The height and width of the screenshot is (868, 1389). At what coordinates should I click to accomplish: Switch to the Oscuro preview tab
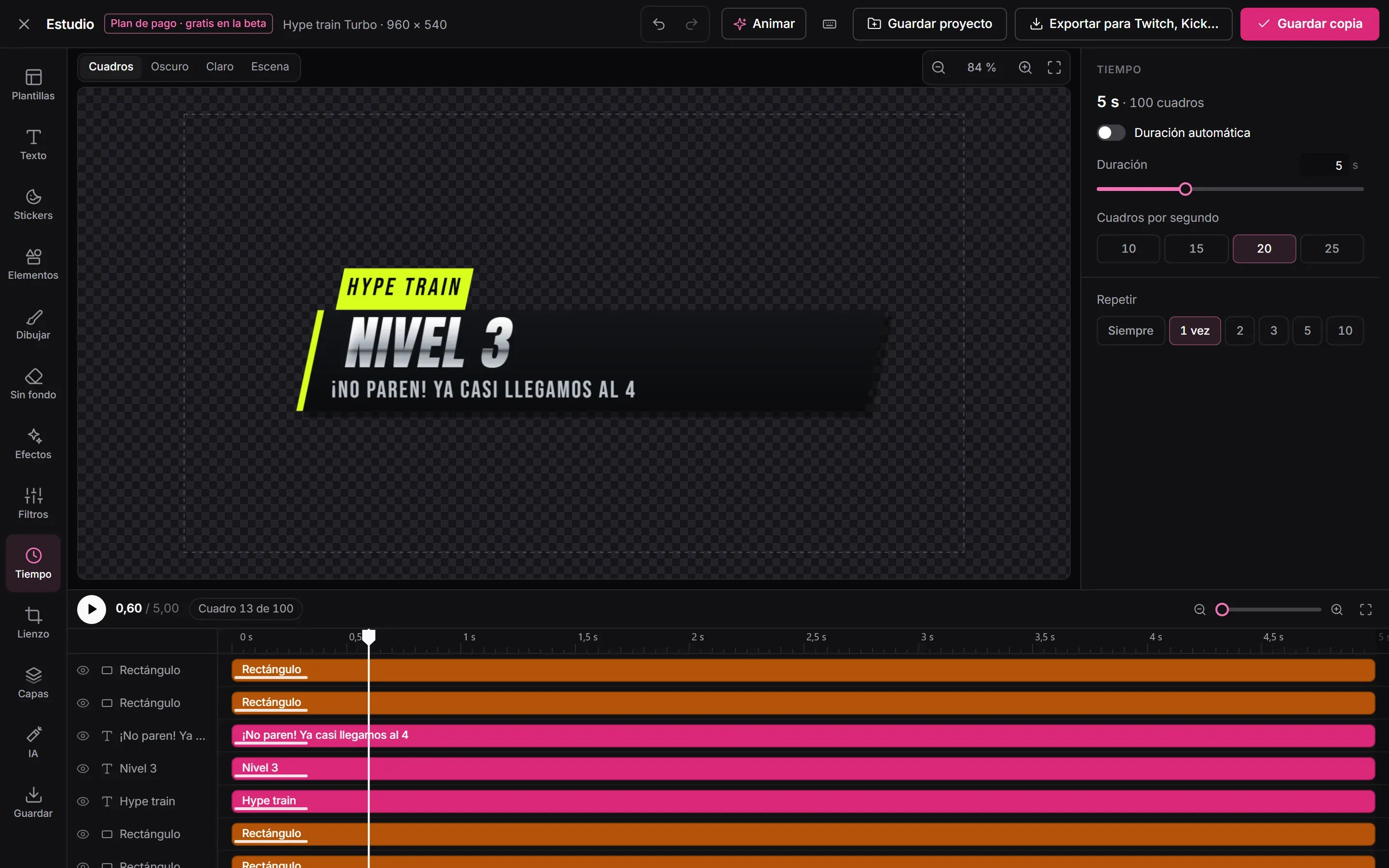169,67
